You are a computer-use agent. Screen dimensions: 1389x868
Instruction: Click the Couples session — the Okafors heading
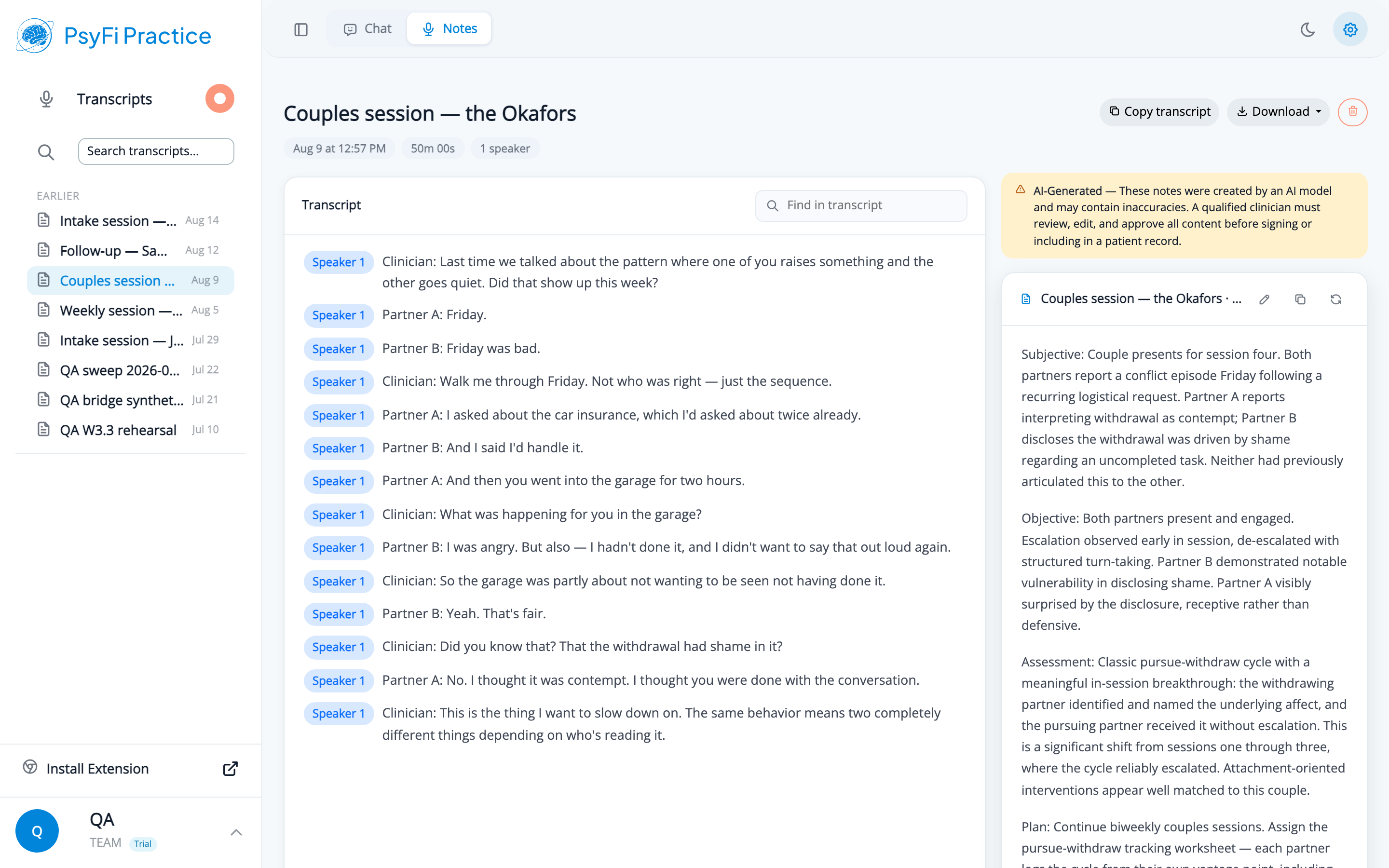(430, 114)
